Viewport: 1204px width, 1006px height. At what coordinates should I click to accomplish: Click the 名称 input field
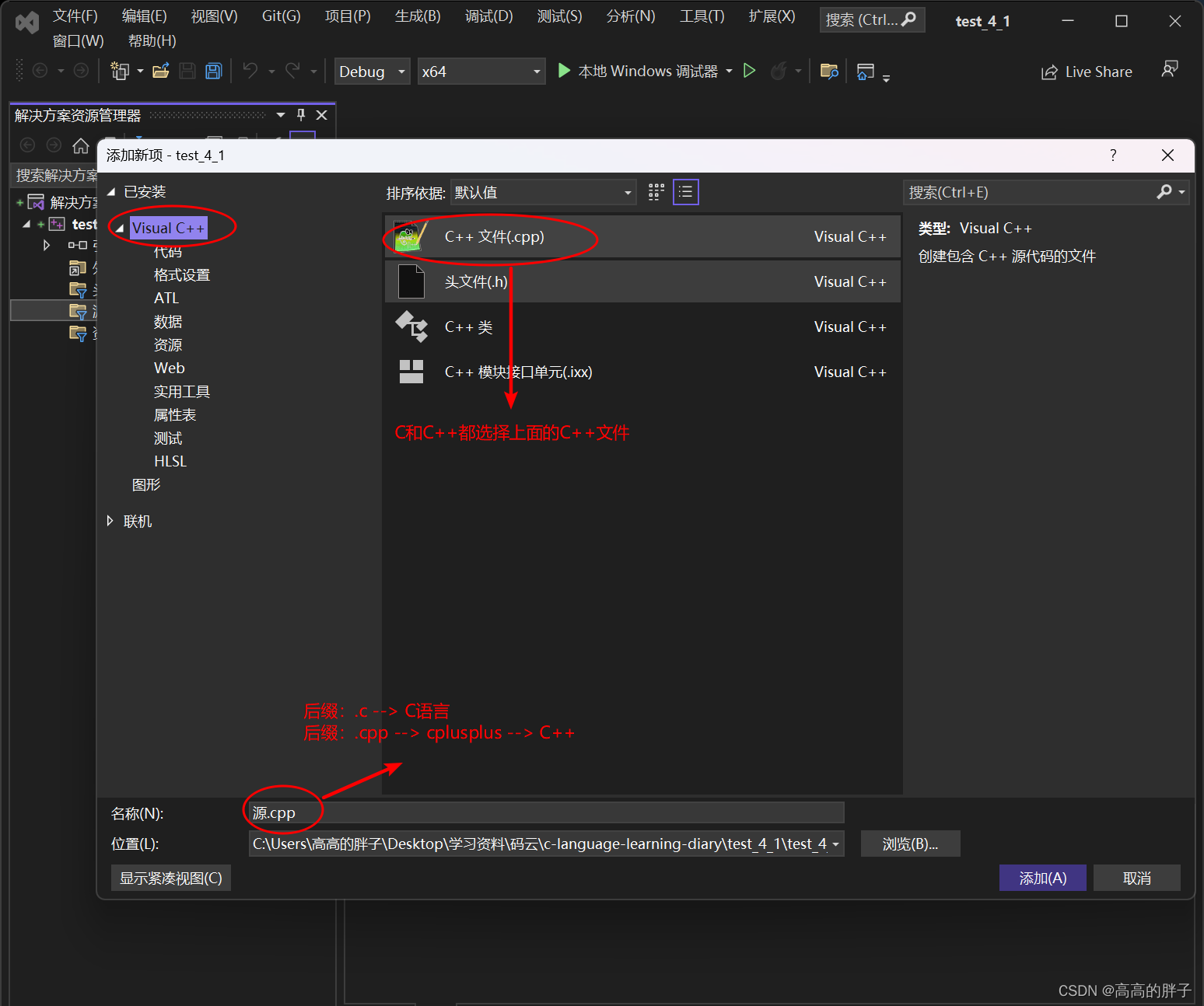click(x=546, y=812)
